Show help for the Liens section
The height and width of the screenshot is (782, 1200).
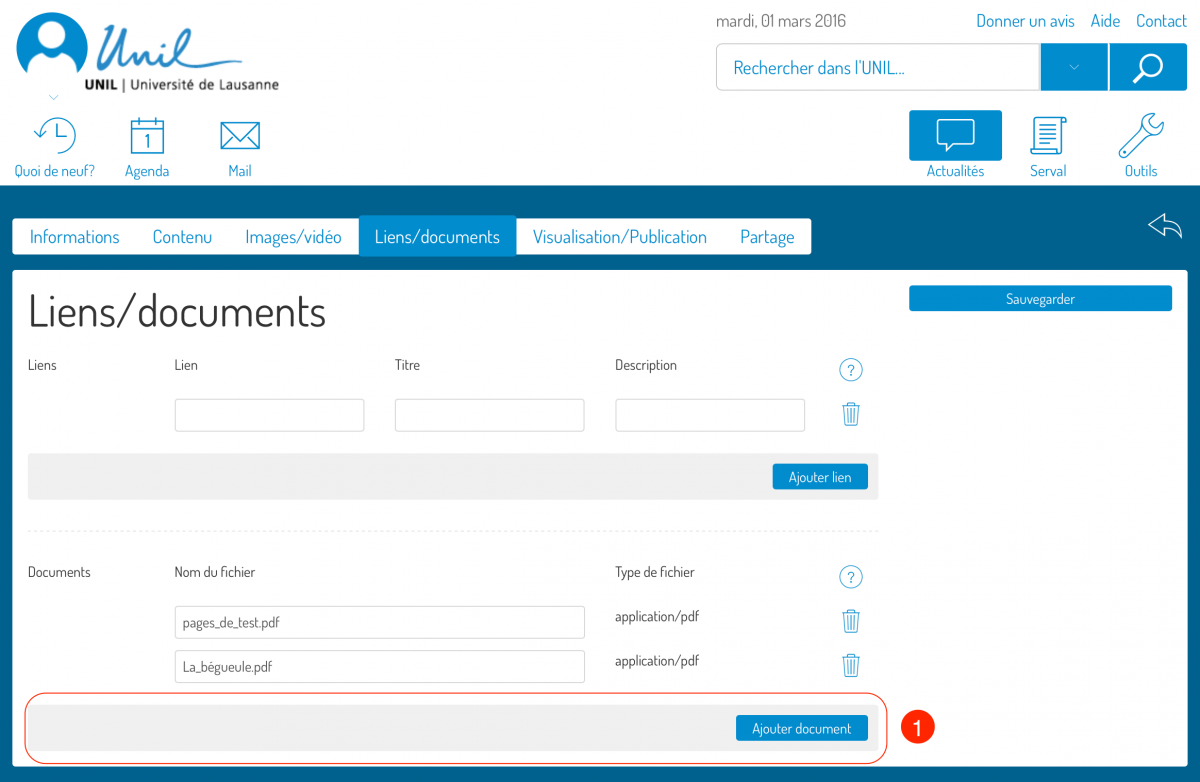pos(850,370)
